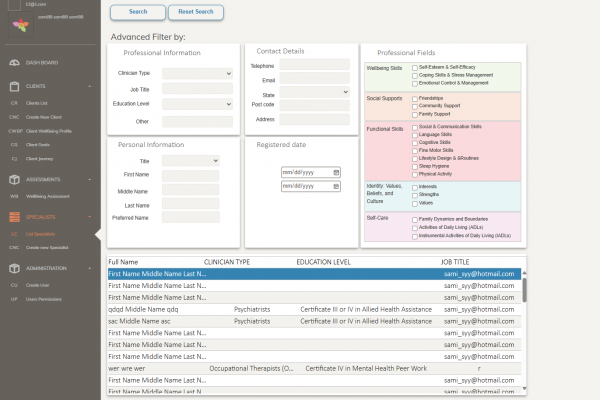Open Create new Specialist page

coord(47,248)
